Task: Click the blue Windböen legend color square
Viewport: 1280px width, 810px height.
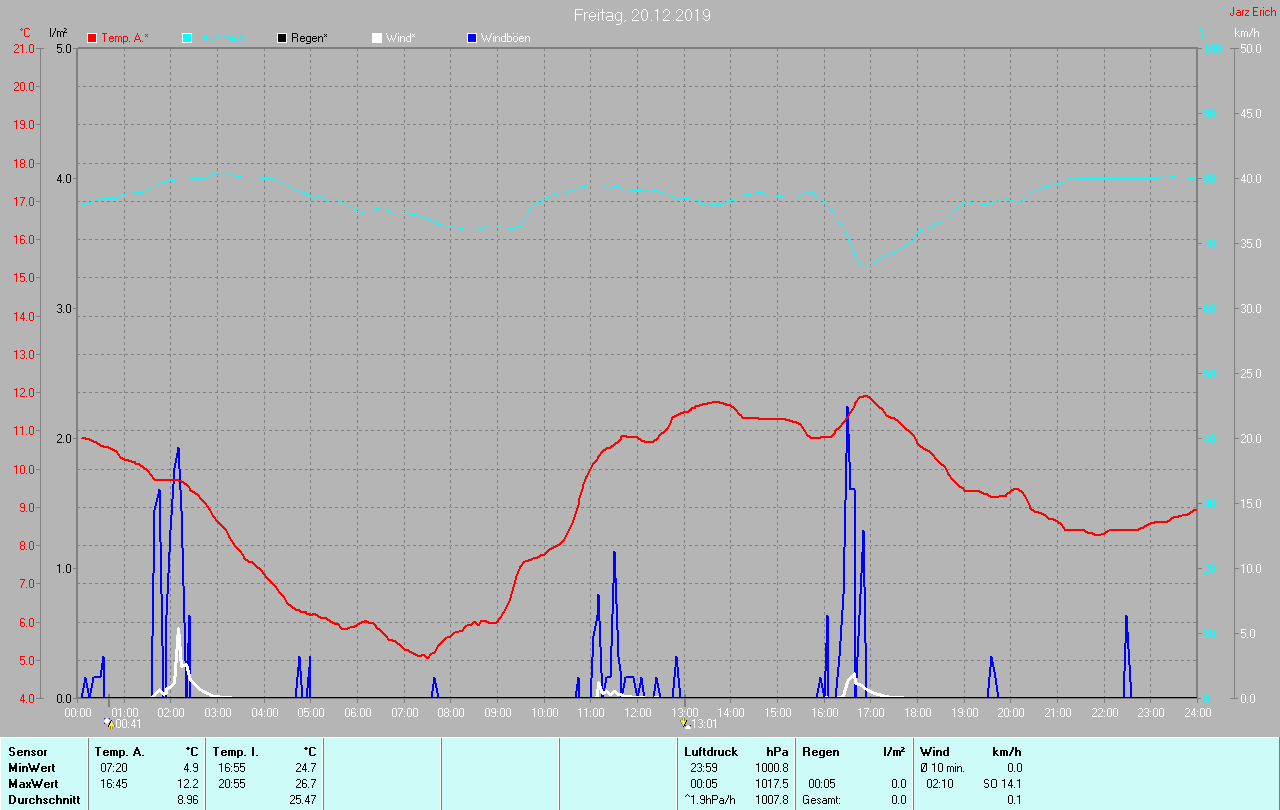Action: (472, 38)
